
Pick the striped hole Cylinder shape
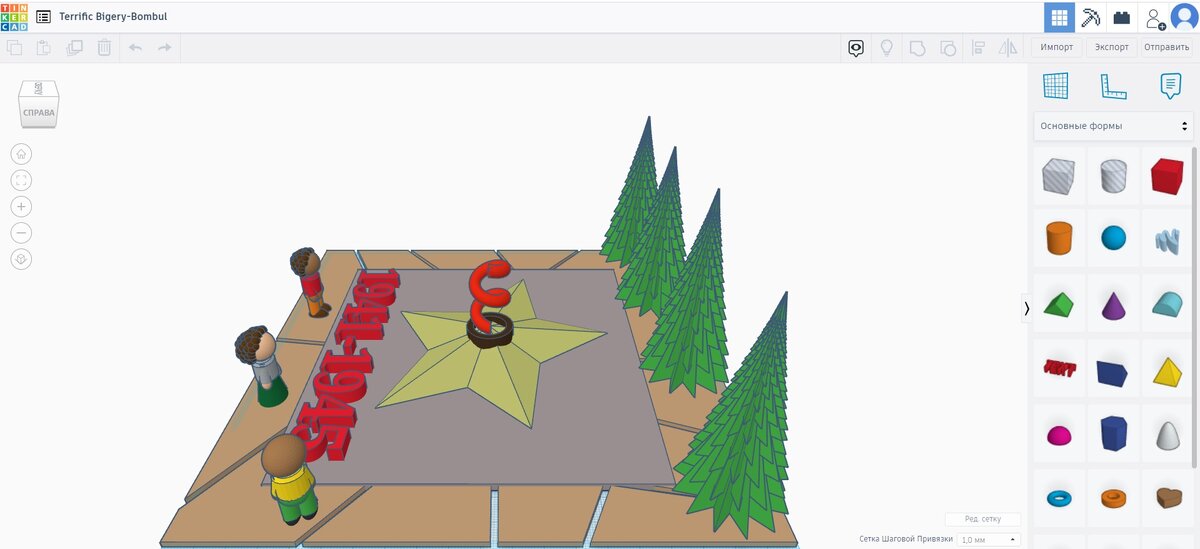[x=1113, y=176]
